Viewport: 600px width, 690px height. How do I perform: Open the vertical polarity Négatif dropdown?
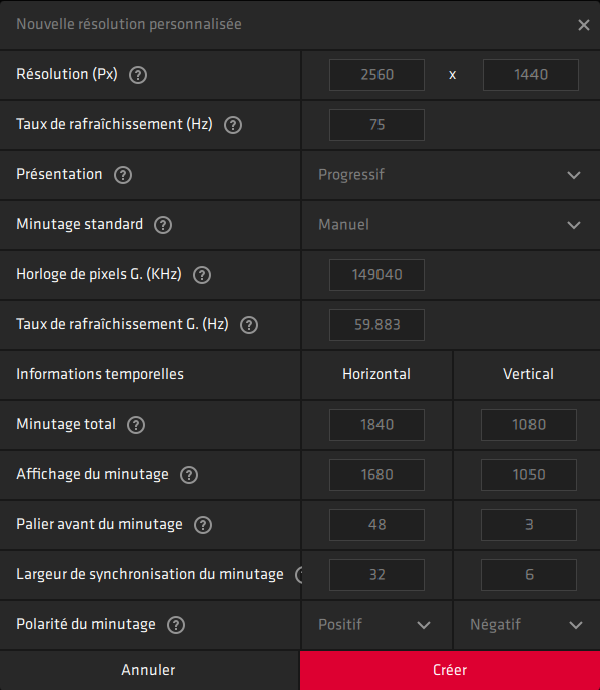point(526,625)
